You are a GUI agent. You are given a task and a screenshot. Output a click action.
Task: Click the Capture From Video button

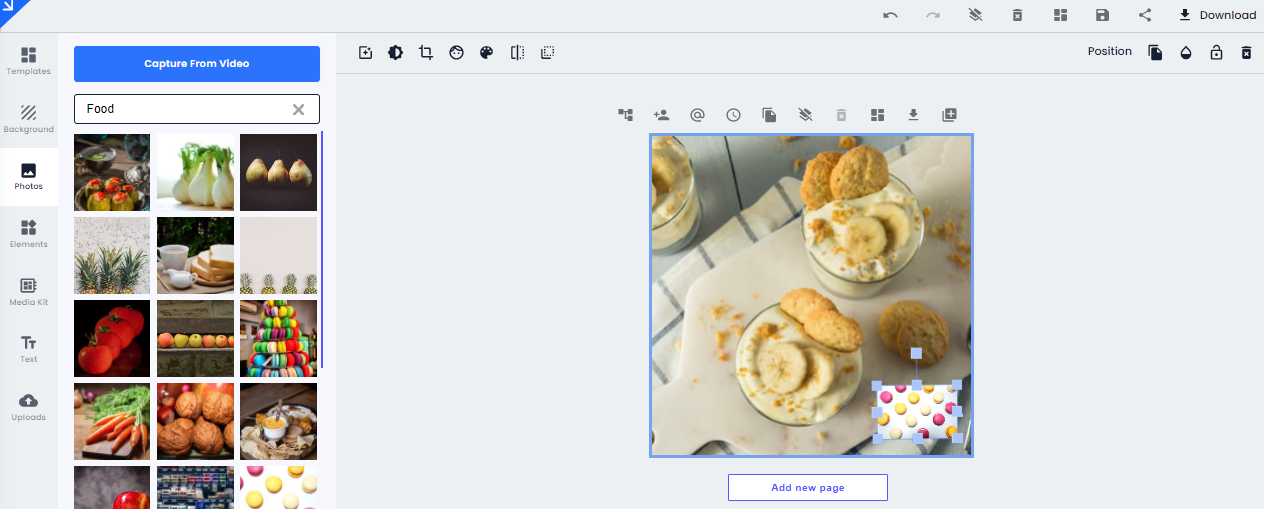coord(197,64)
